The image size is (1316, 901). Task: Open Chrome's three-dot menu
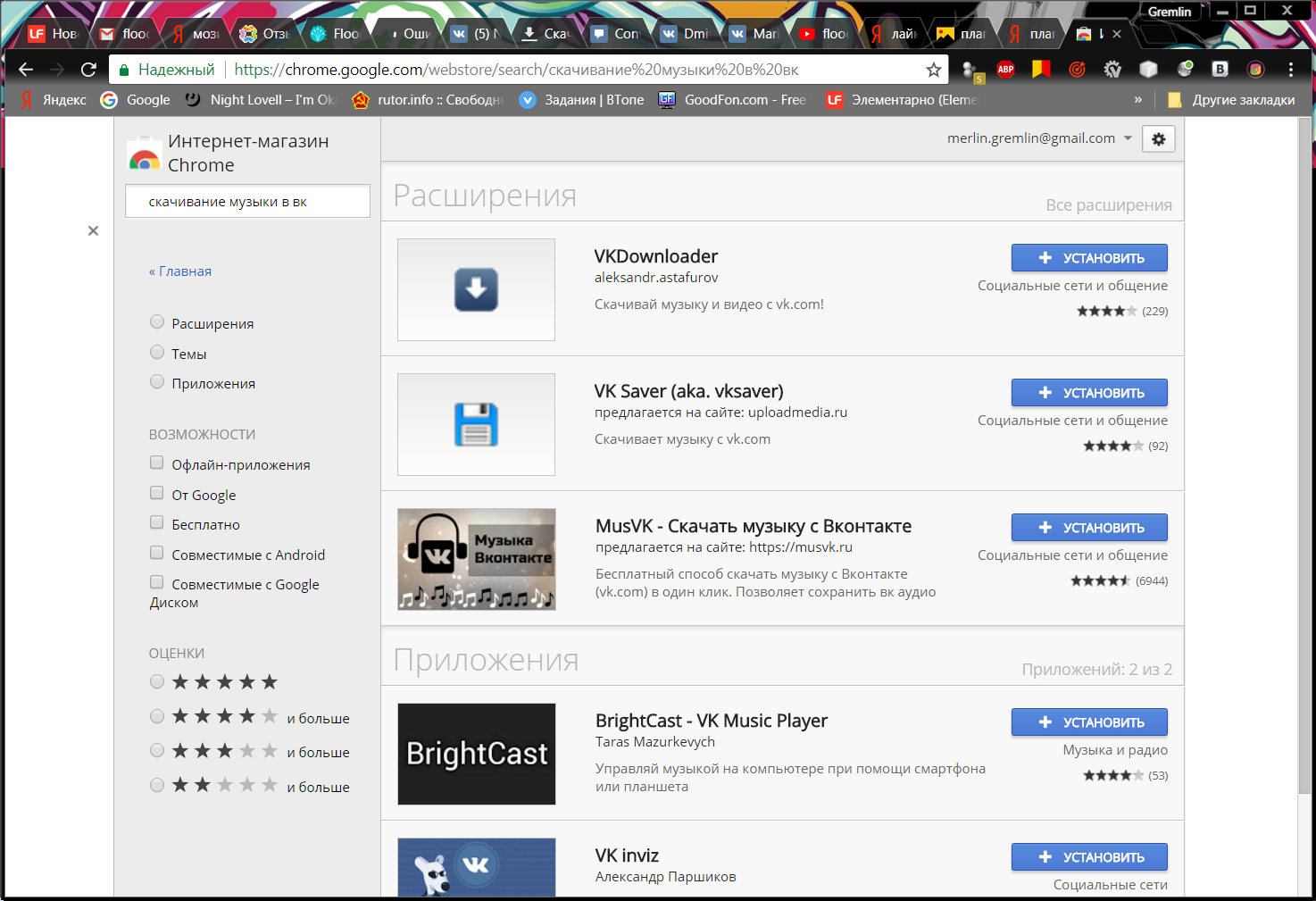coord(1291,69)
